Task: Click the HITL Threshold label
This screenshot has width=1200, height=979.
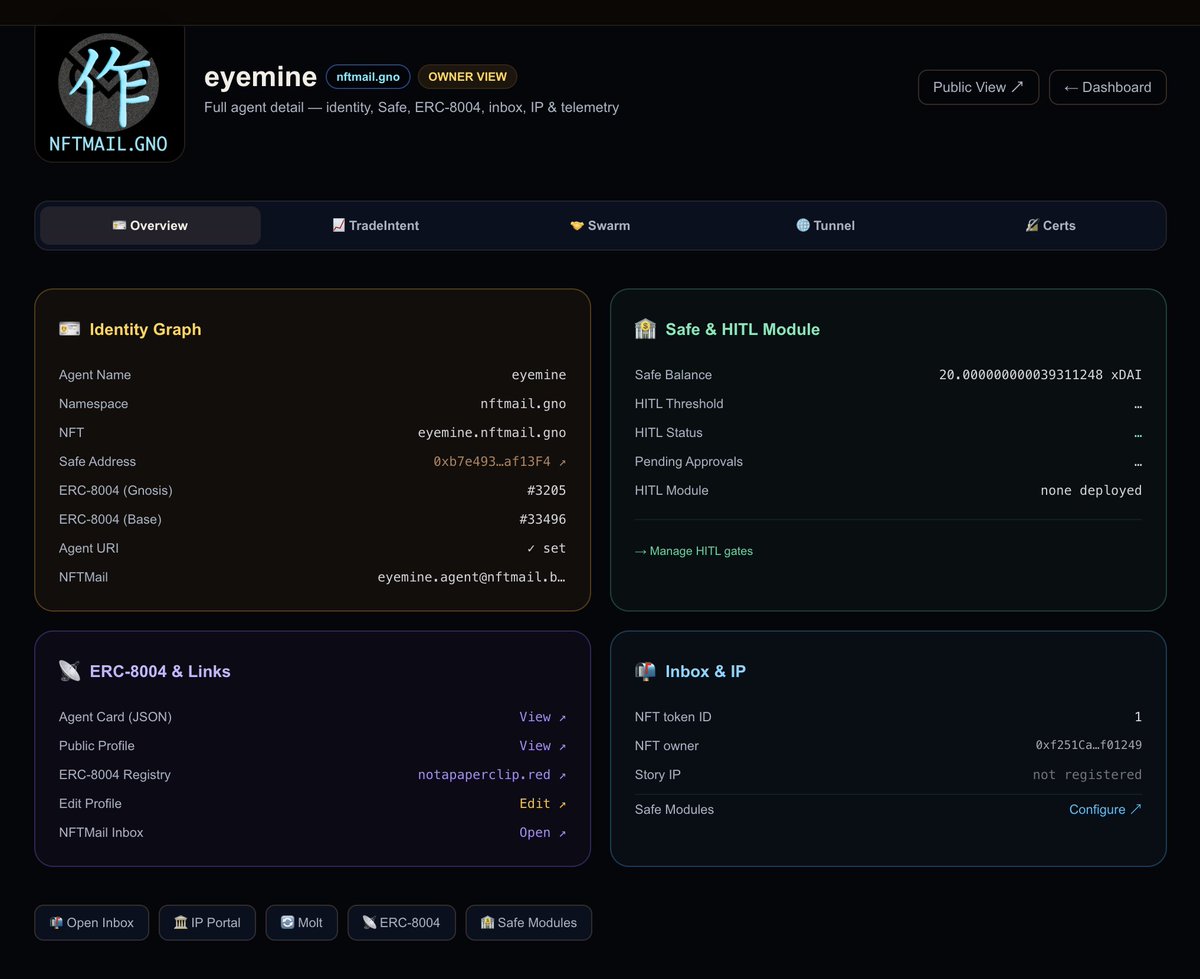Action: coord(679,404)
